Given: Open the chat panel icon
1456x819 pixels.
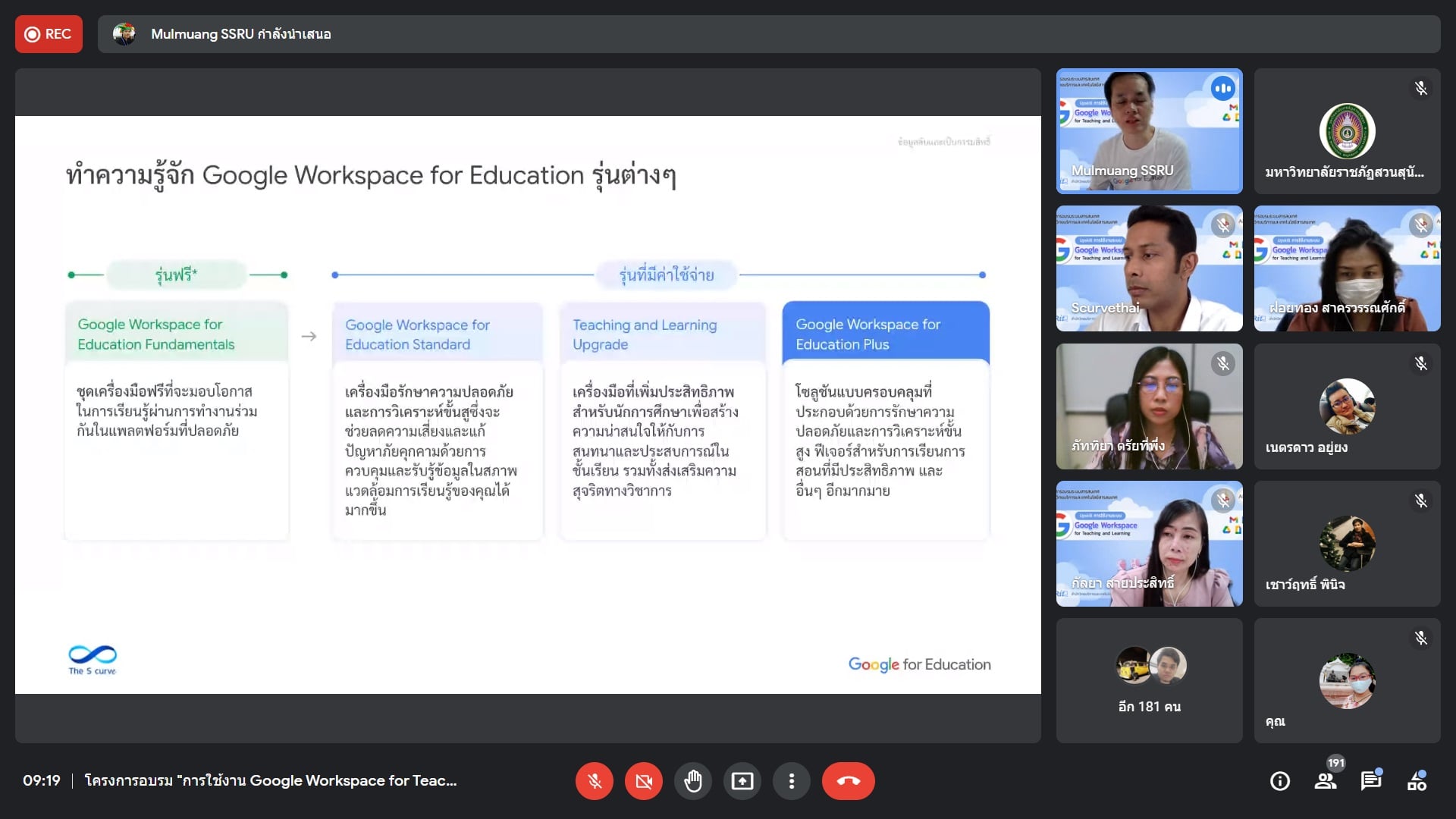Looking at the screenshot, I should tap(1370, 781).
